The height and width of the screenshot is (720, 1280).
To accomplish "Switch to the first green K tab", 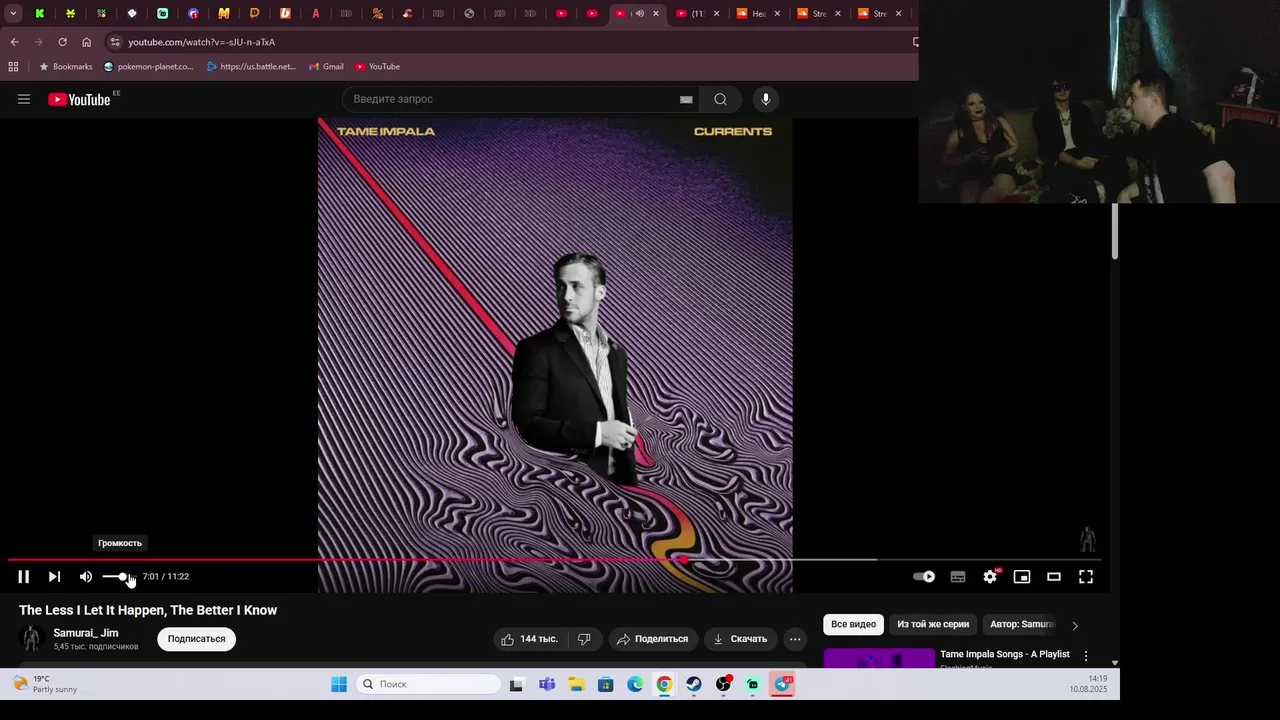I will coord(39,13).
